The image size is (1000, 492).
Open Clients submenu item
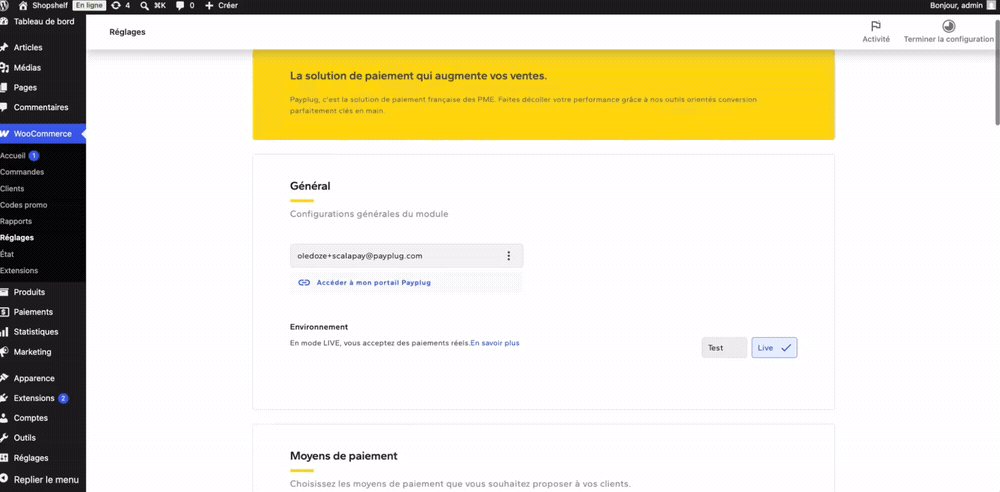[x=12, y=189]
